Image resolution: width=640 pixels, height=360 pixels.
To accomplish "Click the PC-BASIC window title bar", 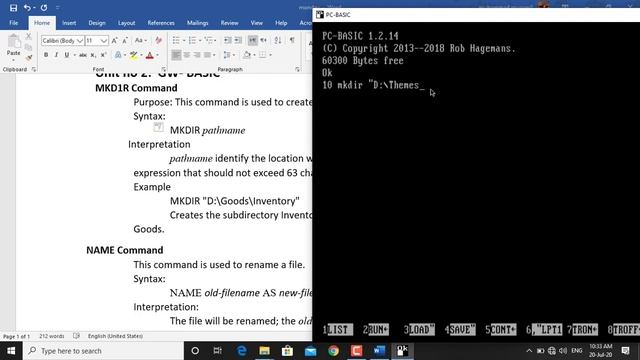I will [x=476, y=15].
